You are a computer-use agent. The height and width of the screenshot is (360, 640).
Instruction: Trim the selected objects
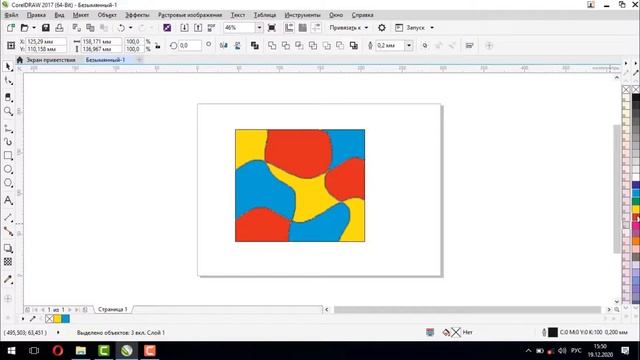tap(286, 46)
